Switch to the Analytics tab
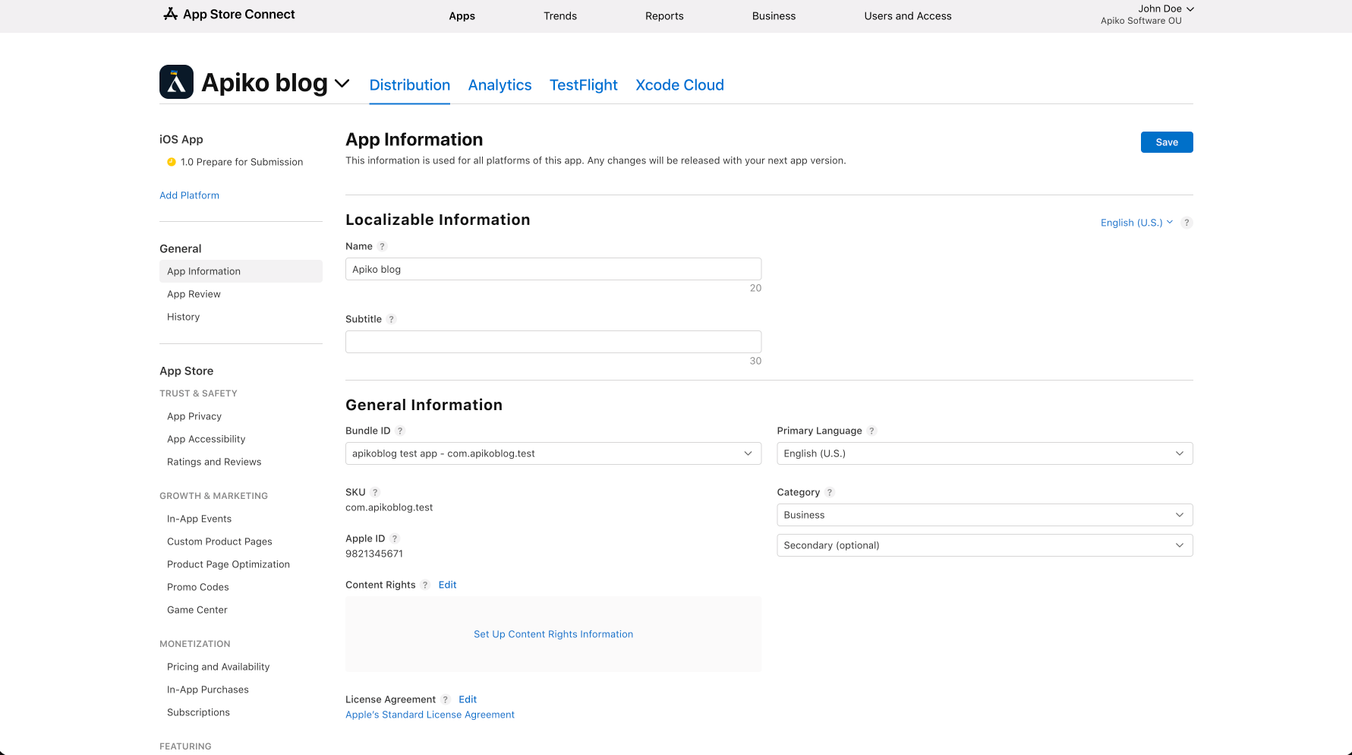 500,85
